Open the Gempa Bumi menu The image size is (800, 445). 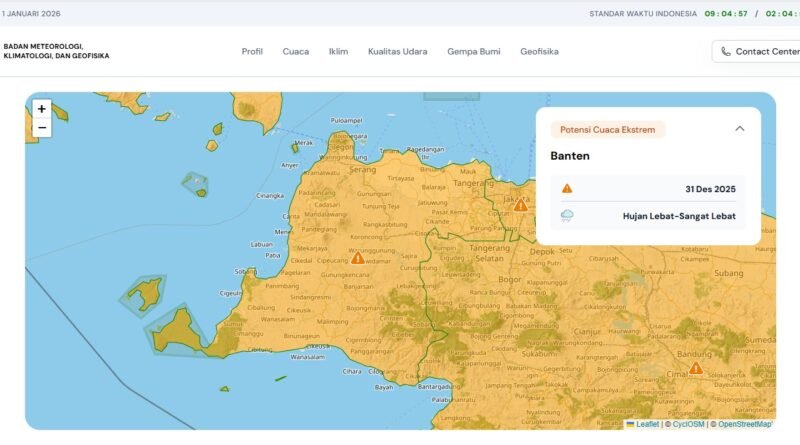point(473,52)
